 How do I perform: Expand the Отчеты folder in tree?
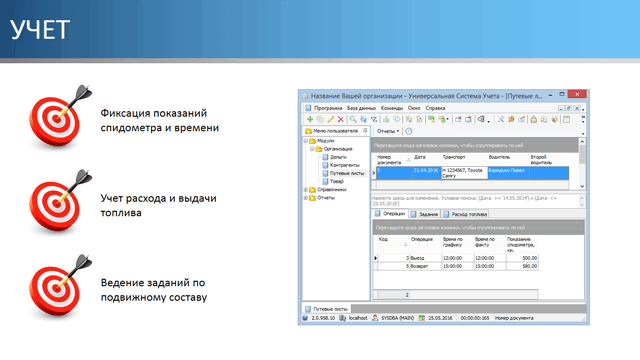coord(306,198)
